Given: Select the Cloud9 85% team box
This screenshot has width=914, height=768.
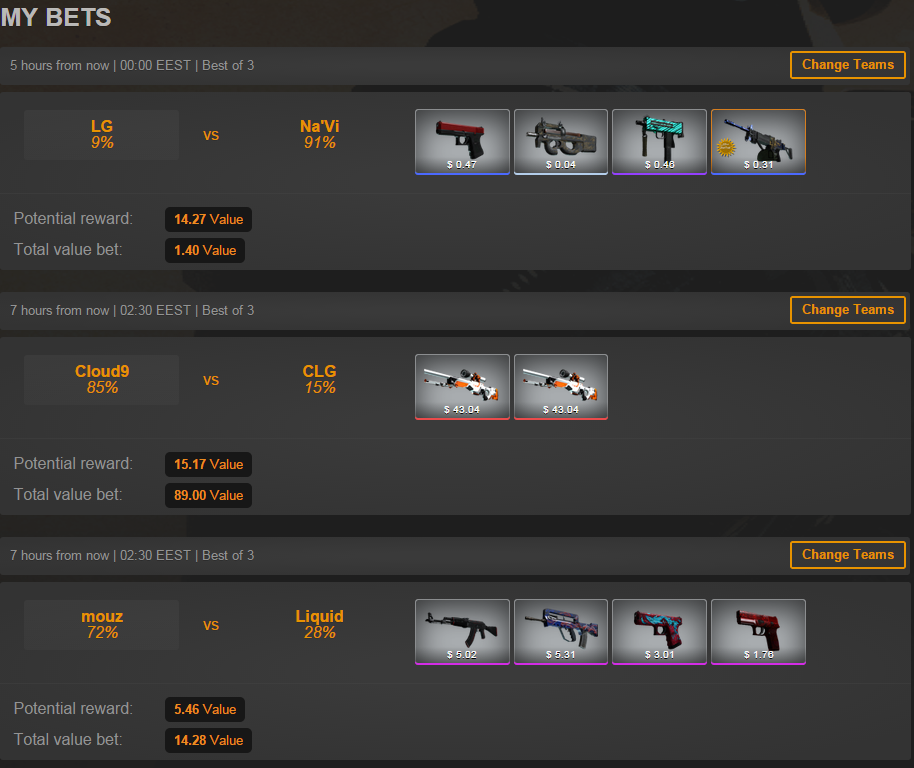Looking at the screenshot, I should (x=101, y=380).
